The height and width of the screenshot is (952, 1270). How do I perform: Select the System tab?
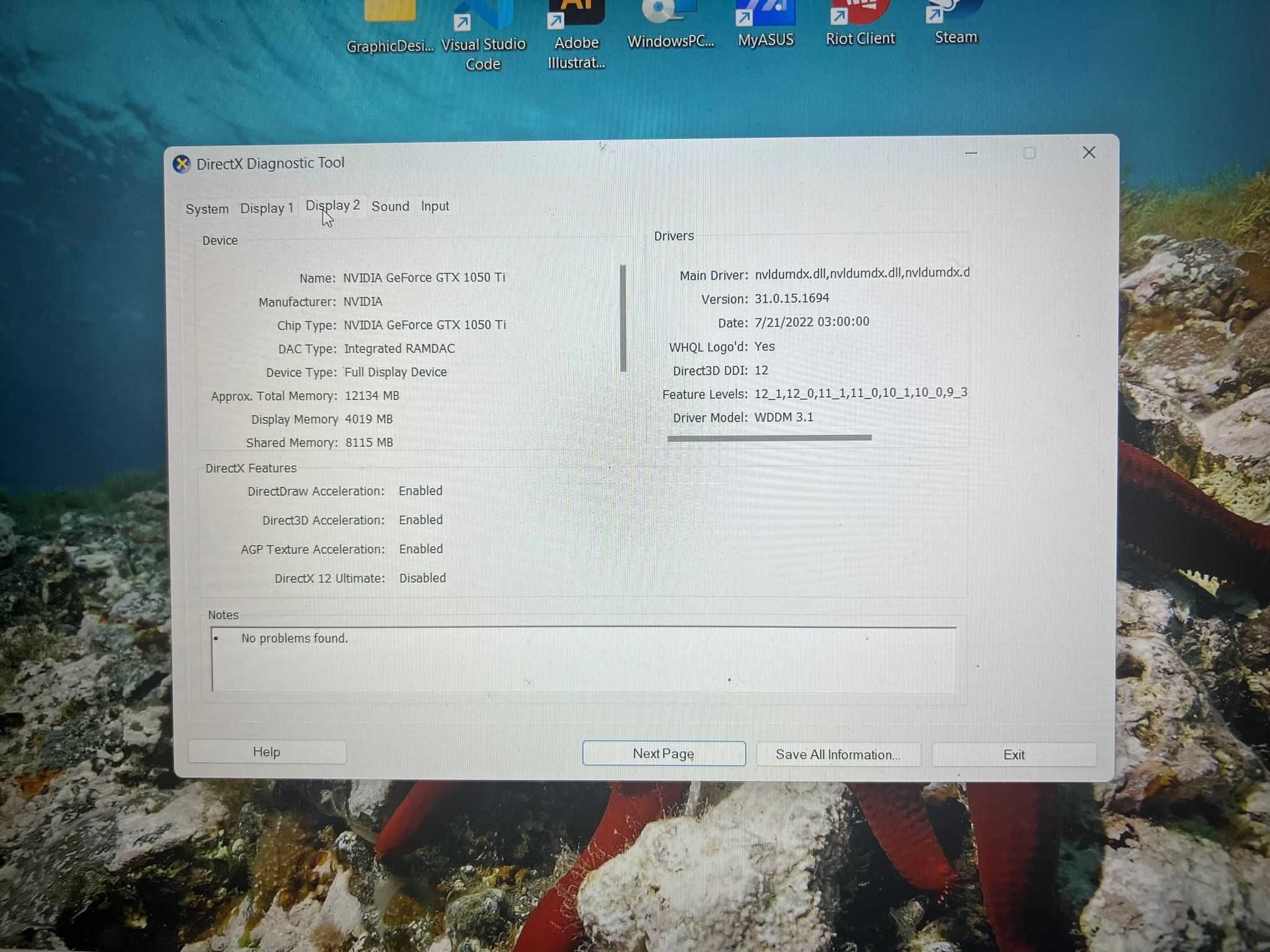207,207
